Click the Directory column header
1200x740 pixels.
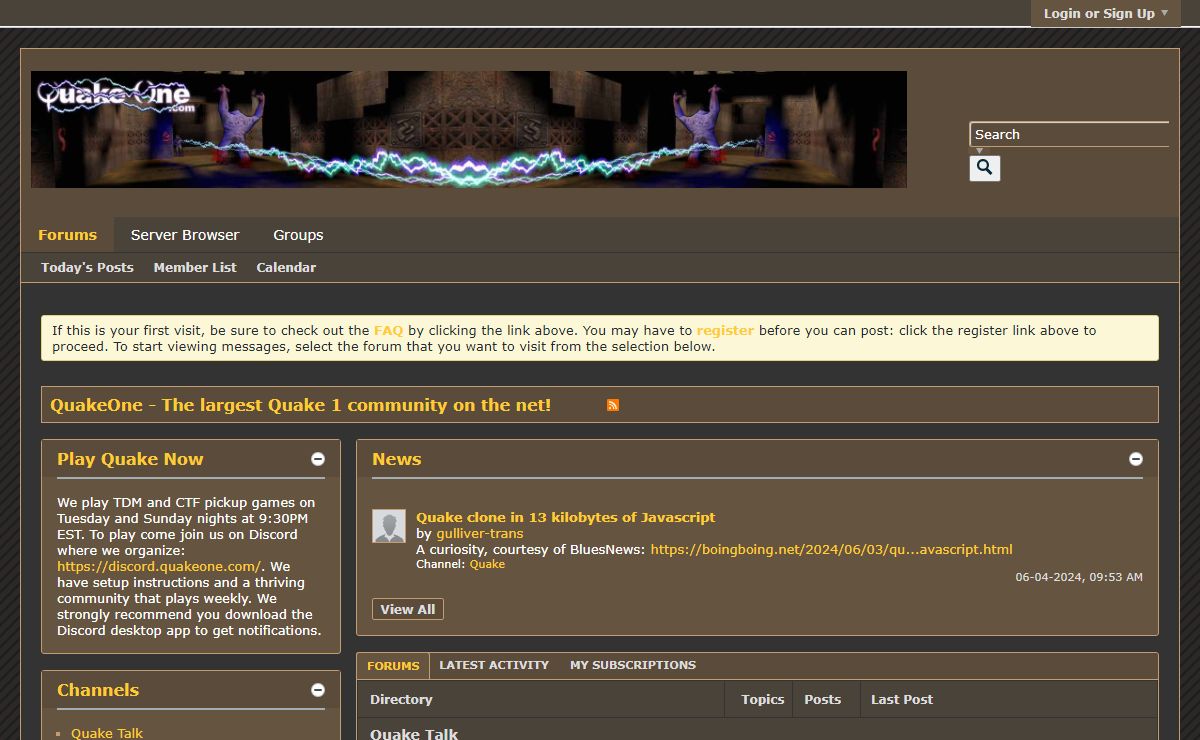tap(401, 699)
